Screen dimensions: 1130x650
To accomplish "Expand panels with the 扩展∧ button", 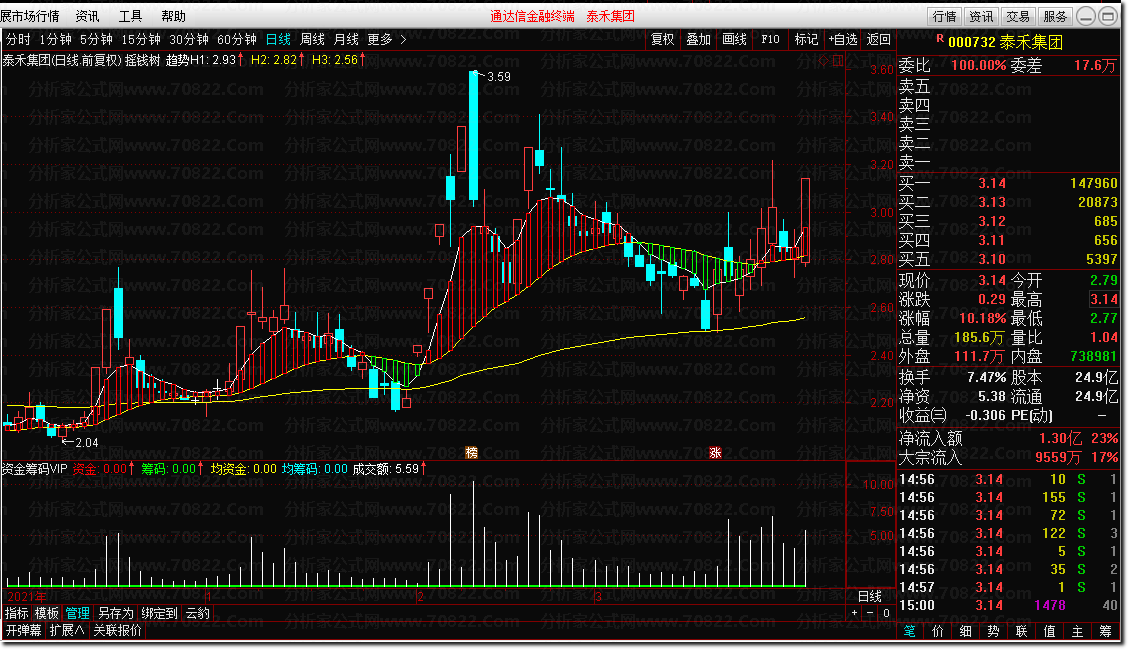I will tap(67, 631).
